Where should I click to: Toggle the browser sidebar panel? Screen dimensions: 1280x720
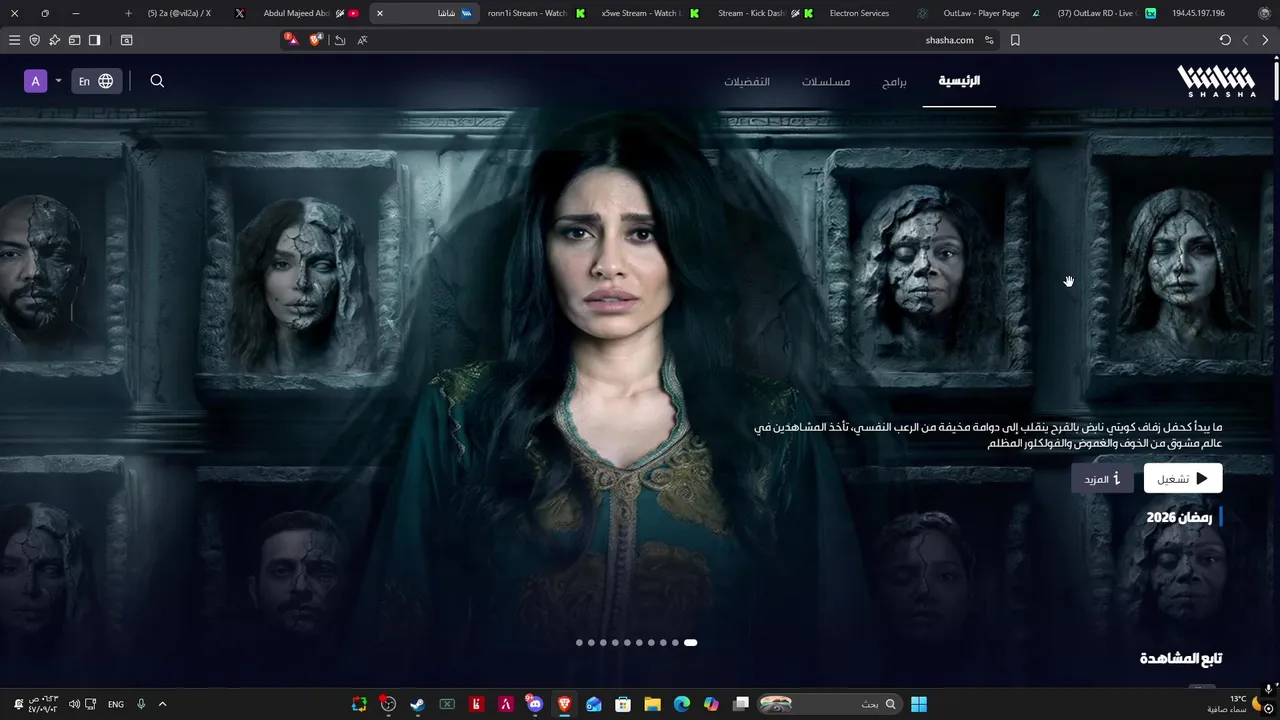(x=94, y=40)
